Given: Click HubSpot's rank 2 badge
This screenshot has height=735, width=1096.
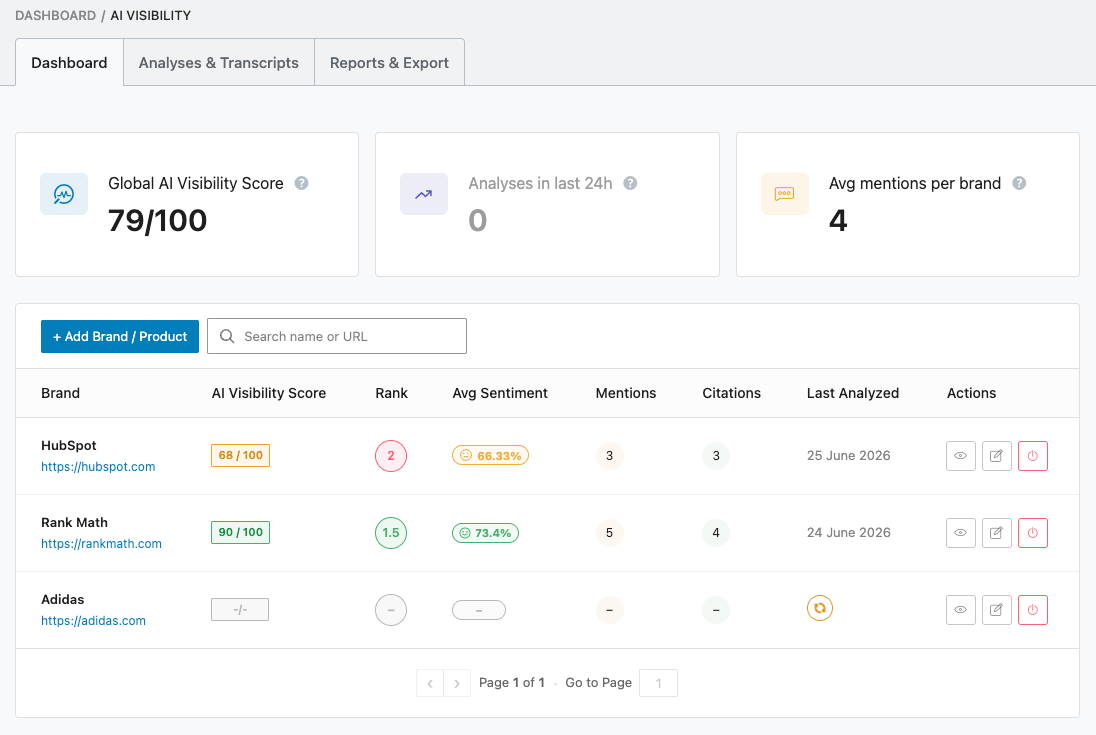Looking at the screenshot, I should (x=391, y=456).
